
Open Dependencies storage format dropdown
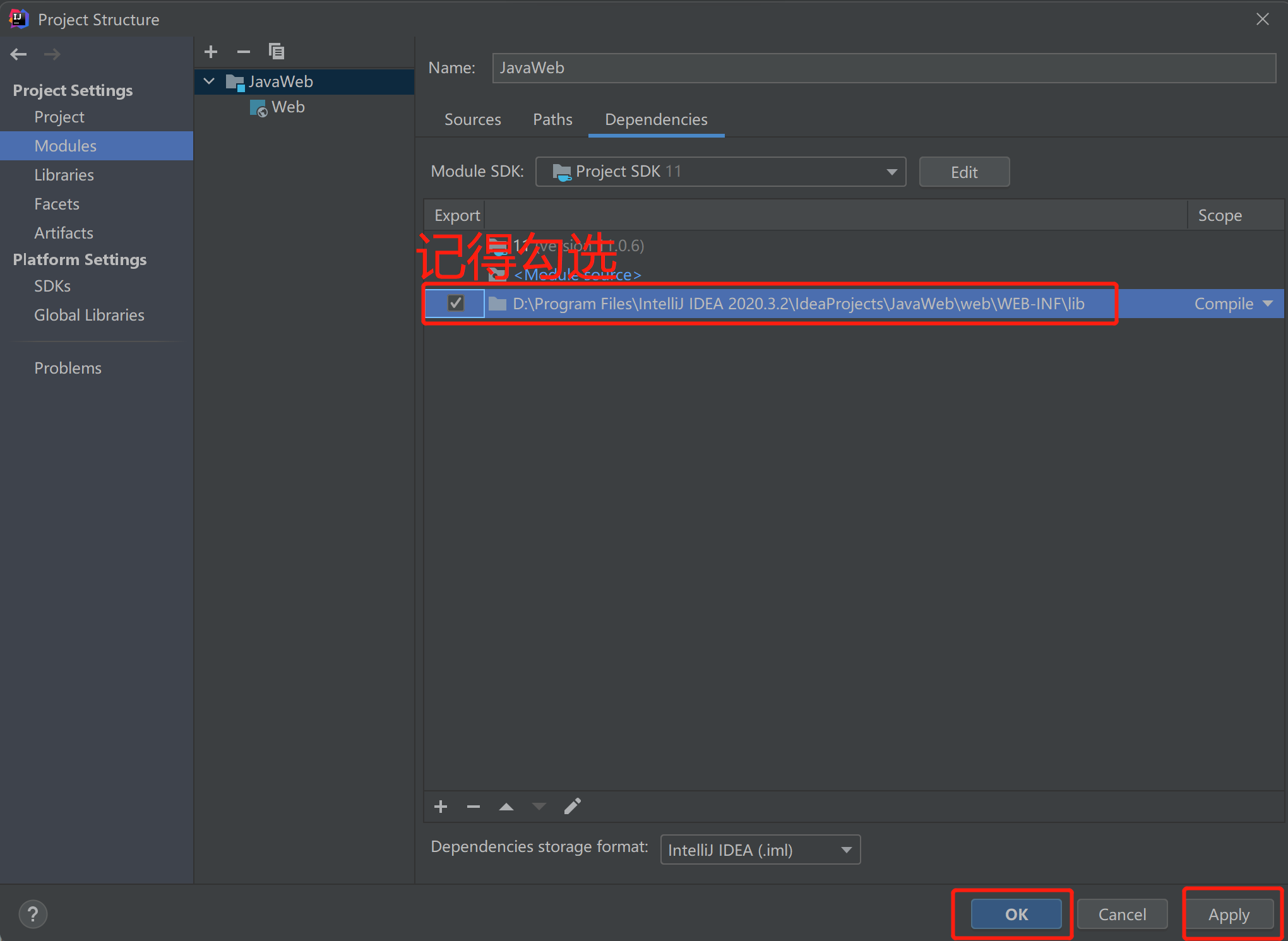[760, 849]
